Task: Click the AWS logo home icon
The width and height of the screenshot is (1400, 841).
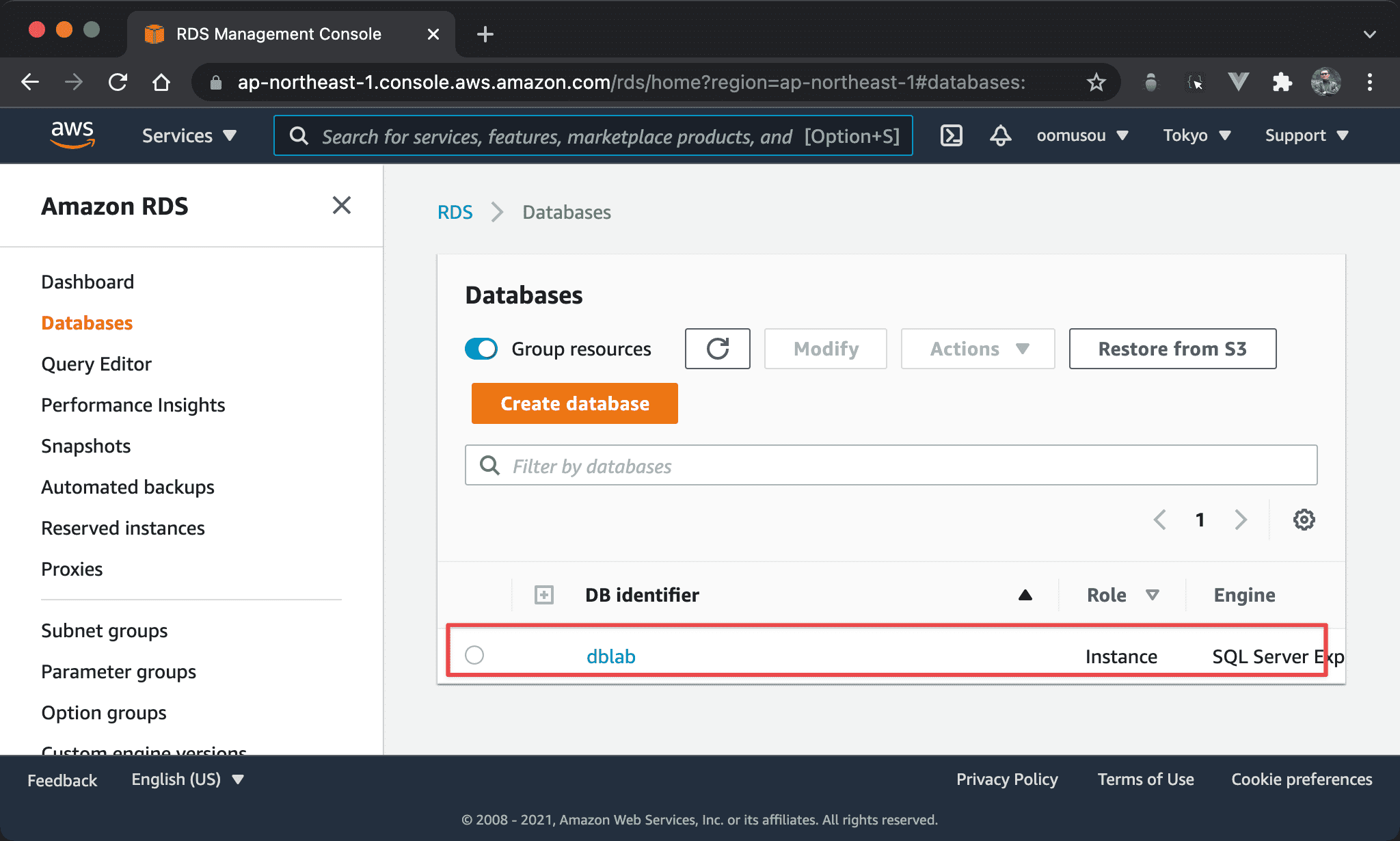Action: point(72,135)
